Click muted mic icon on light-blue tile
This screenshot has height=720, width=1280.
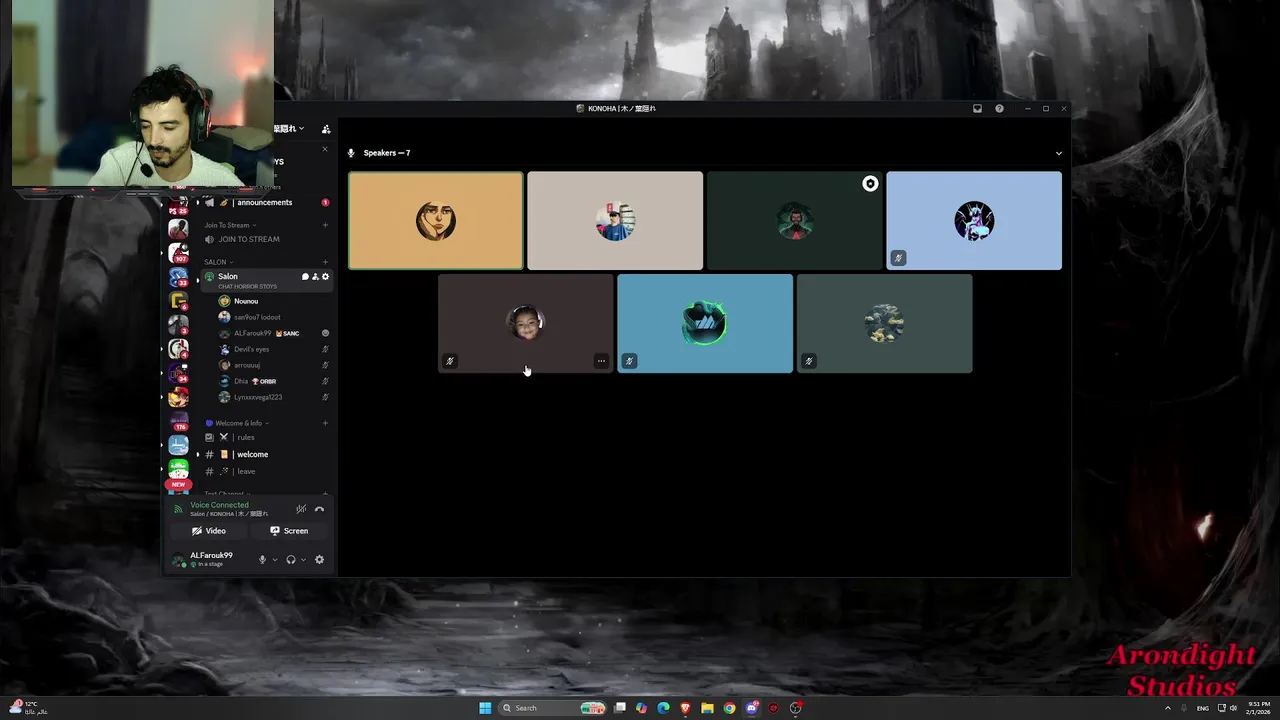(898, 258)
